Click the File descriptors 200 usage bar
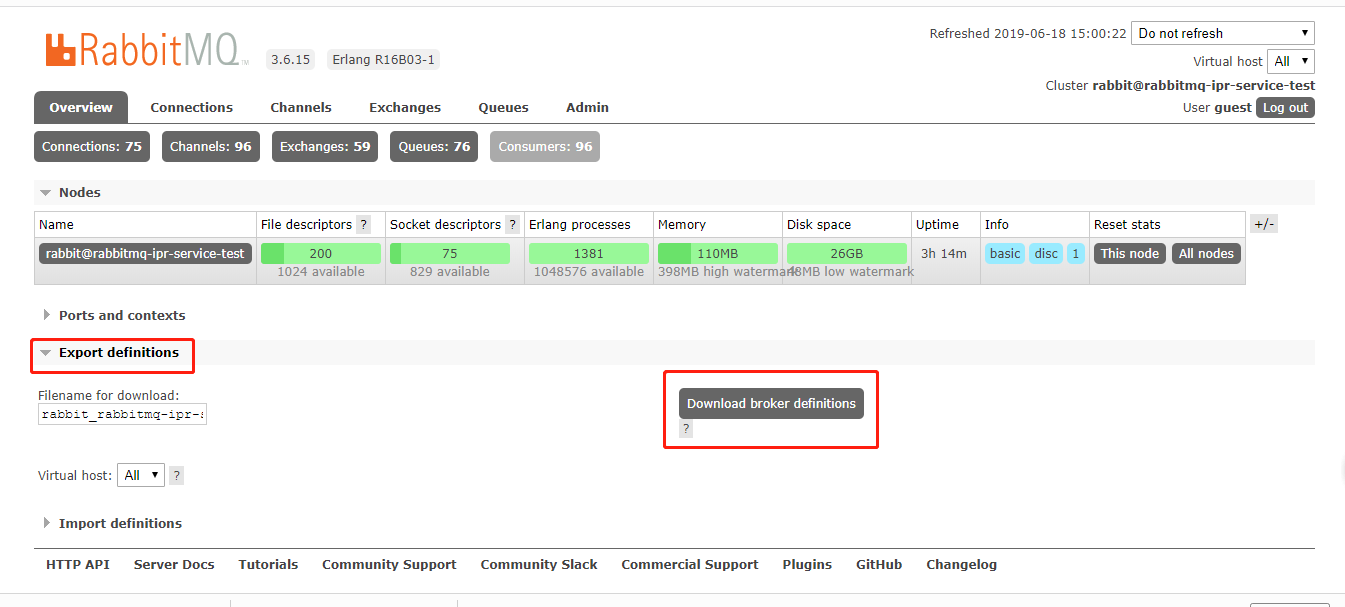The height and width of the screenshot is (607, 1345). click(x=321, y=254)
